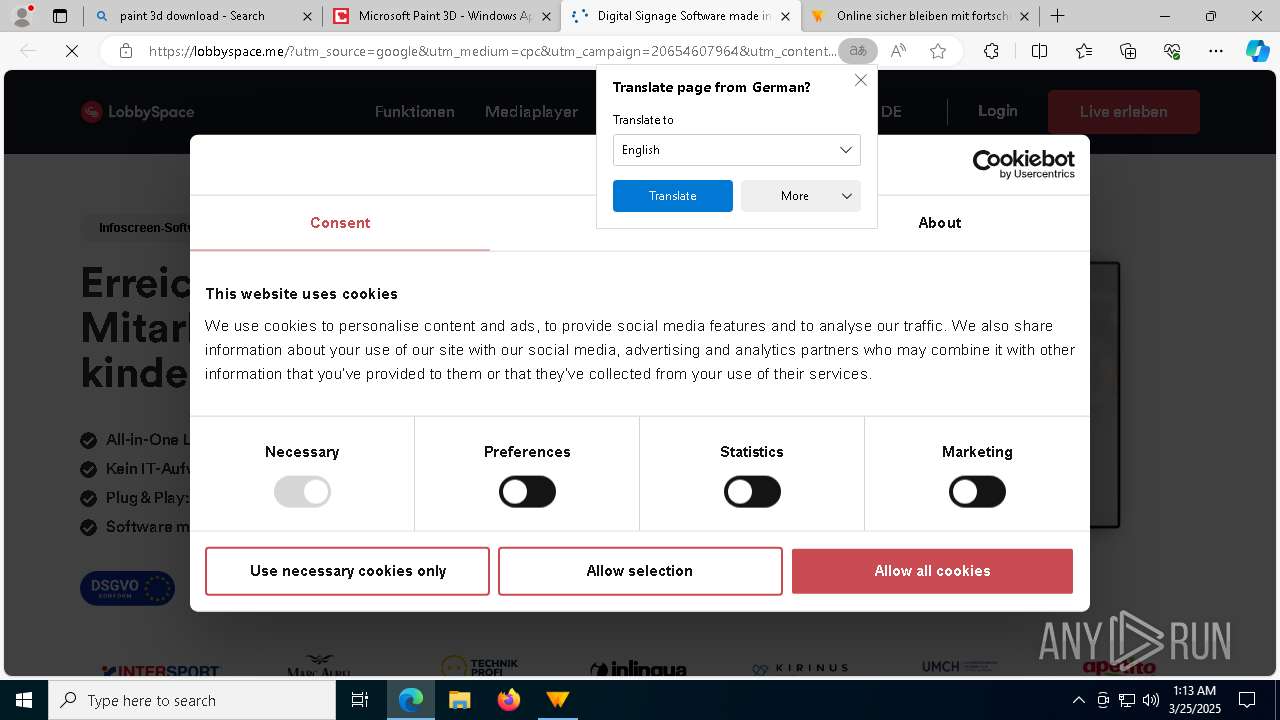Open Collections icon
The image size is (1280, 720).
(x=1128, y=51)
